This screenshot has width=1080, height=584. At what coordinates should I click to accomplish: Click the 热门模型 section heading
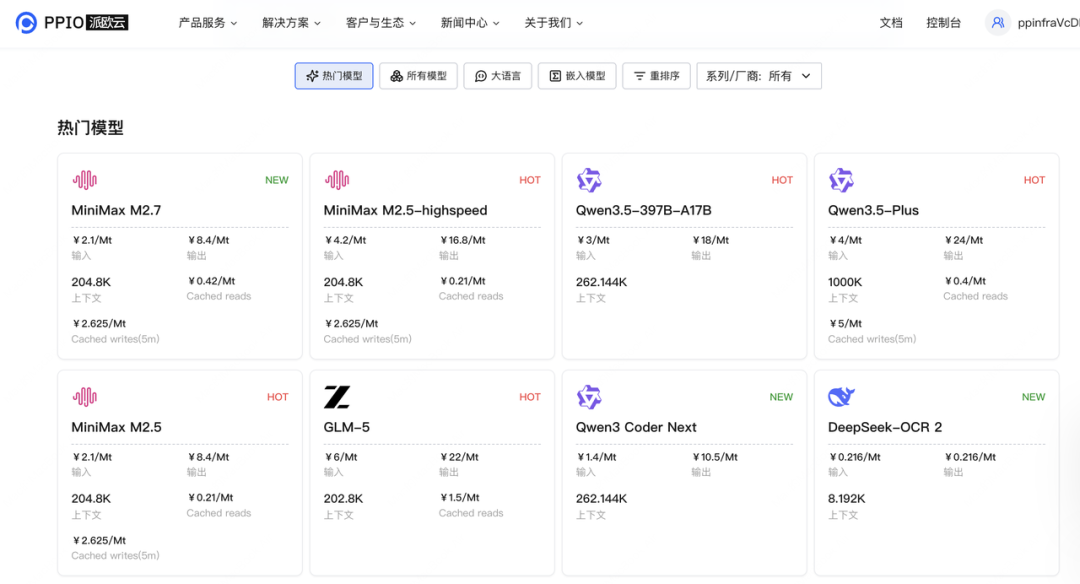click(90, 127)
